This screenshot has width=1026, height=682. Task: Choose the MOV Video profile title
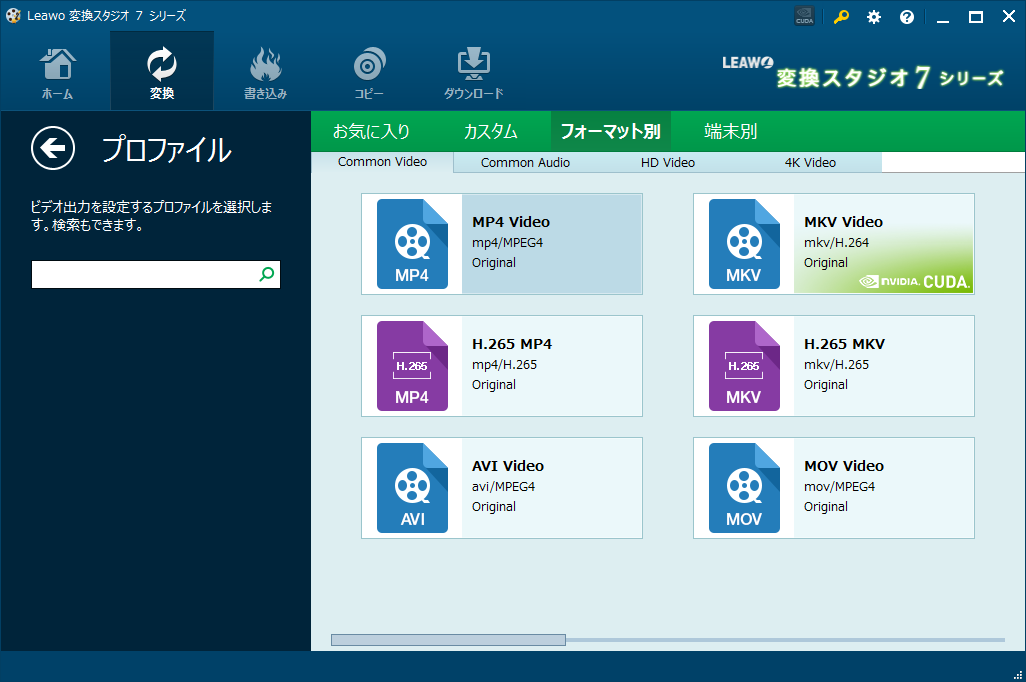[844, 466]
